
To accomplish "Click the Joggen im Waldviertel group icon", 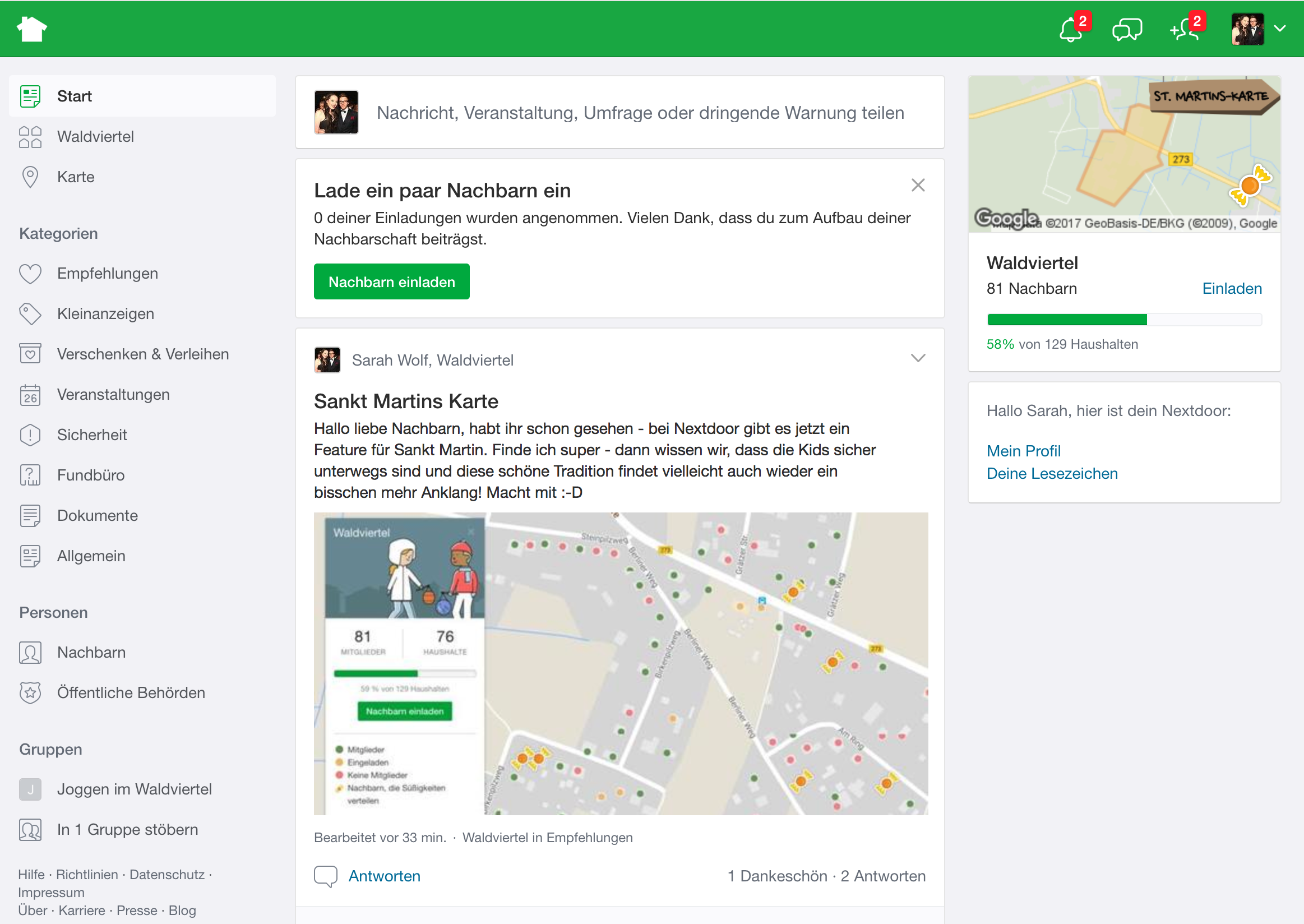I will pyautogui.click(x=30, y=789).
